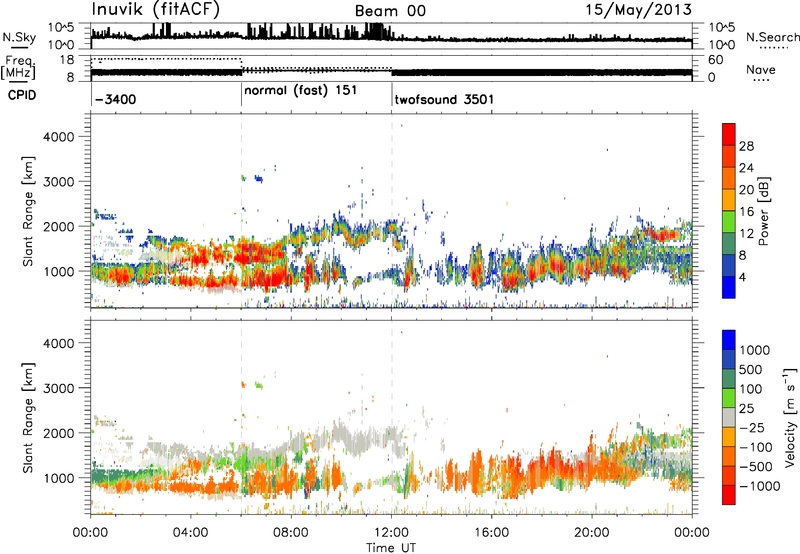This screenshot has width=800, height=554.
Task: Click the Velocity color bar gray segment
Action: pos(729,417)
